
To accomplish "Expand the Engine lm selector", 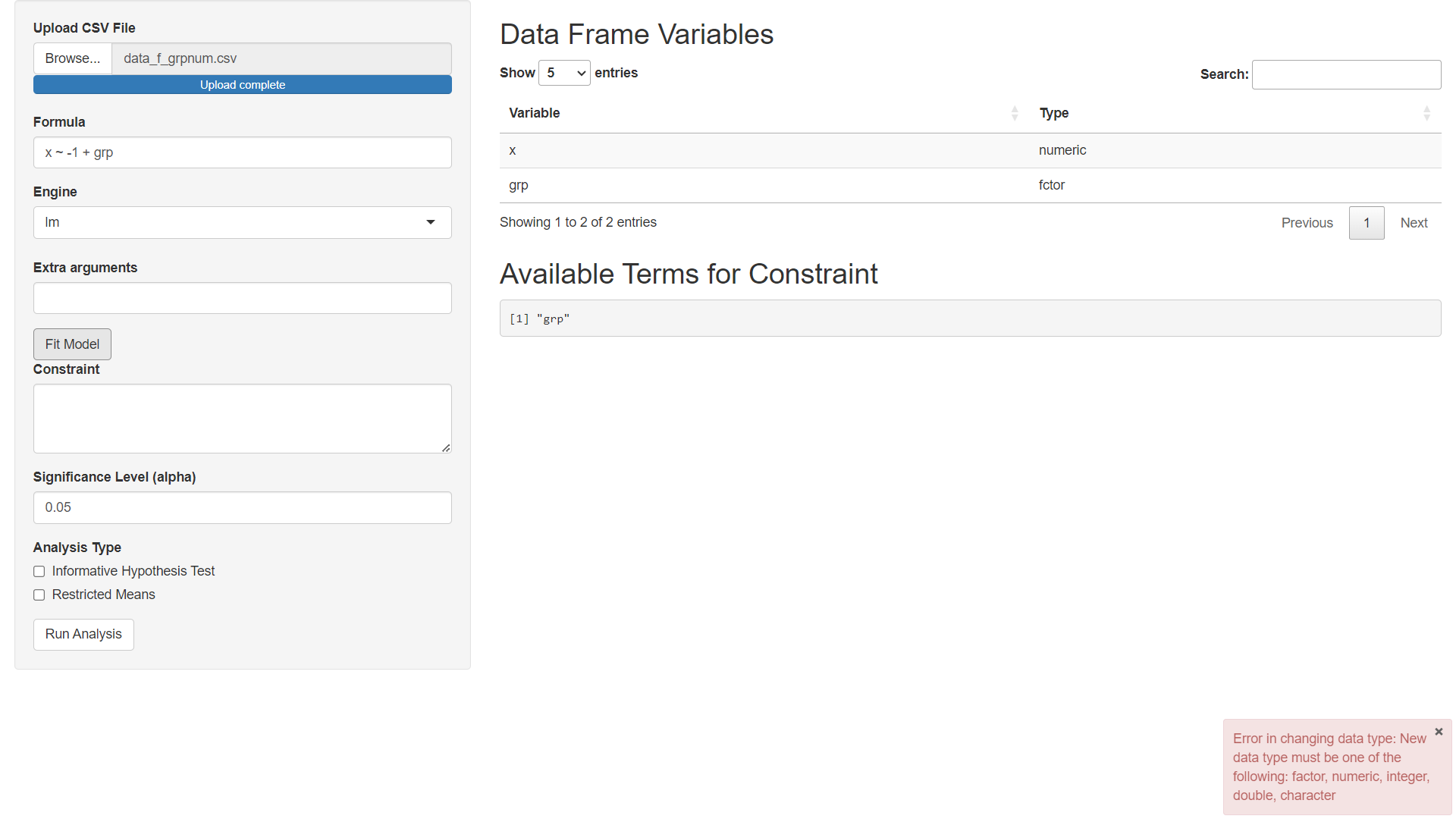I will pos(243,223).
